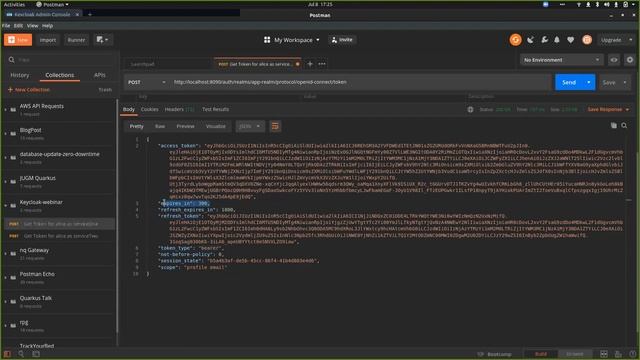Open the Save Response dropdown
640x360 pixels.
click(608, 109)
